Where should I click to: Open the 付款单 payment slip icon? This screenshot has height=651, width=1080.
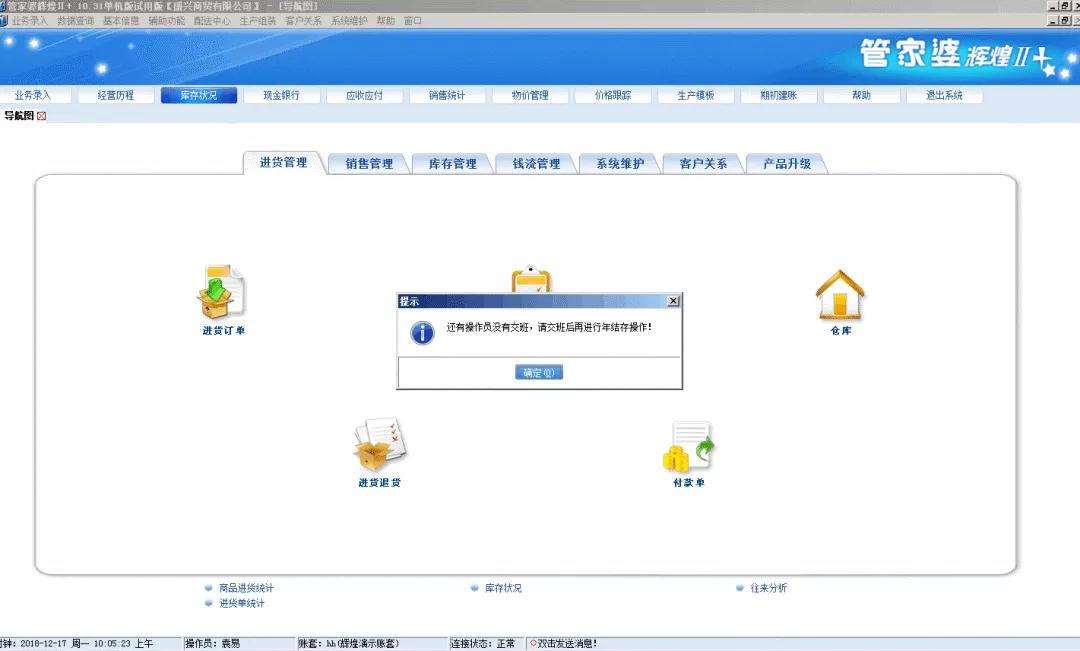[x=688, y=445]
